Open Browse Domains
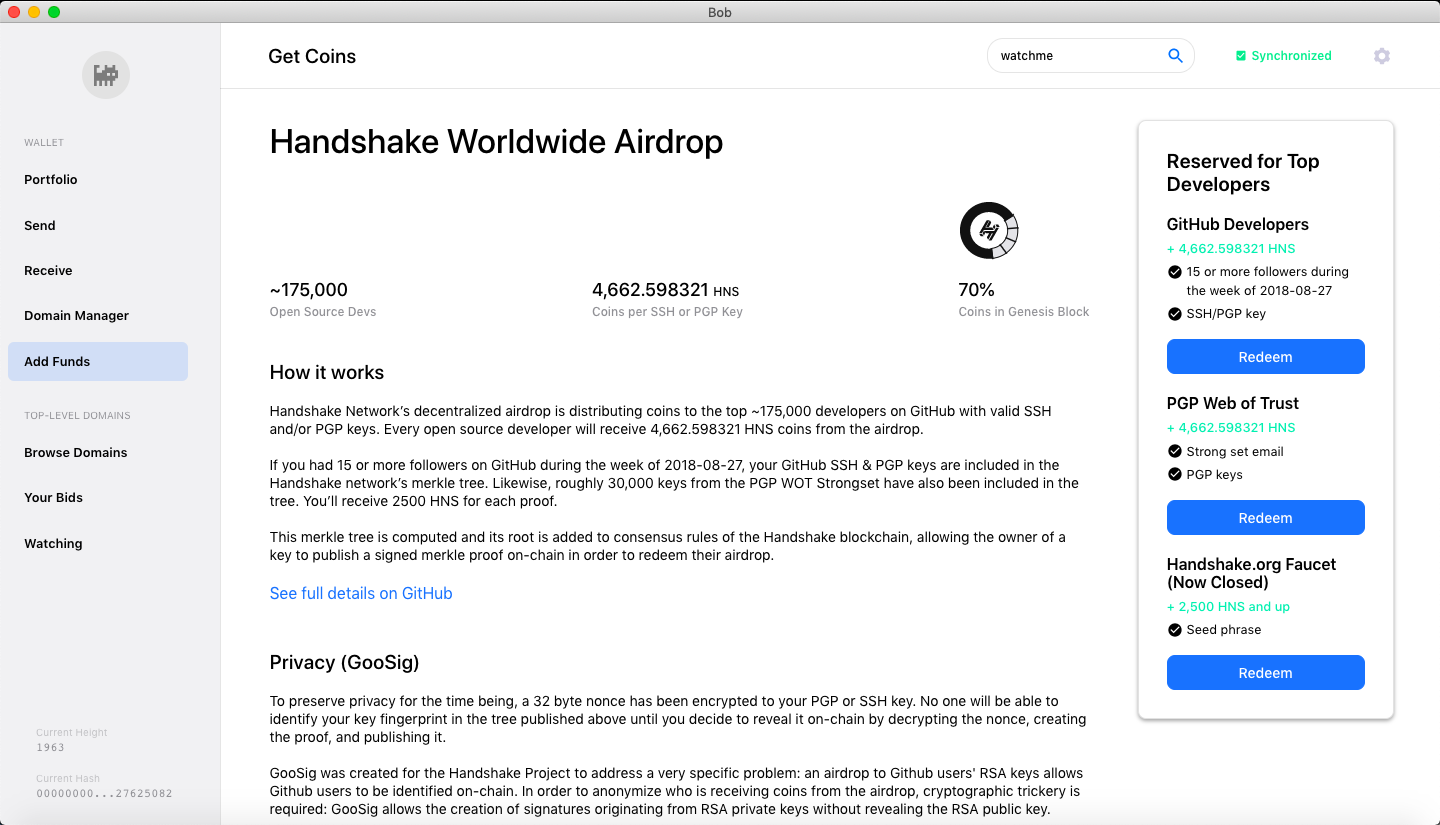Viewport: 1440px width, 825px height. coord(76,453)
